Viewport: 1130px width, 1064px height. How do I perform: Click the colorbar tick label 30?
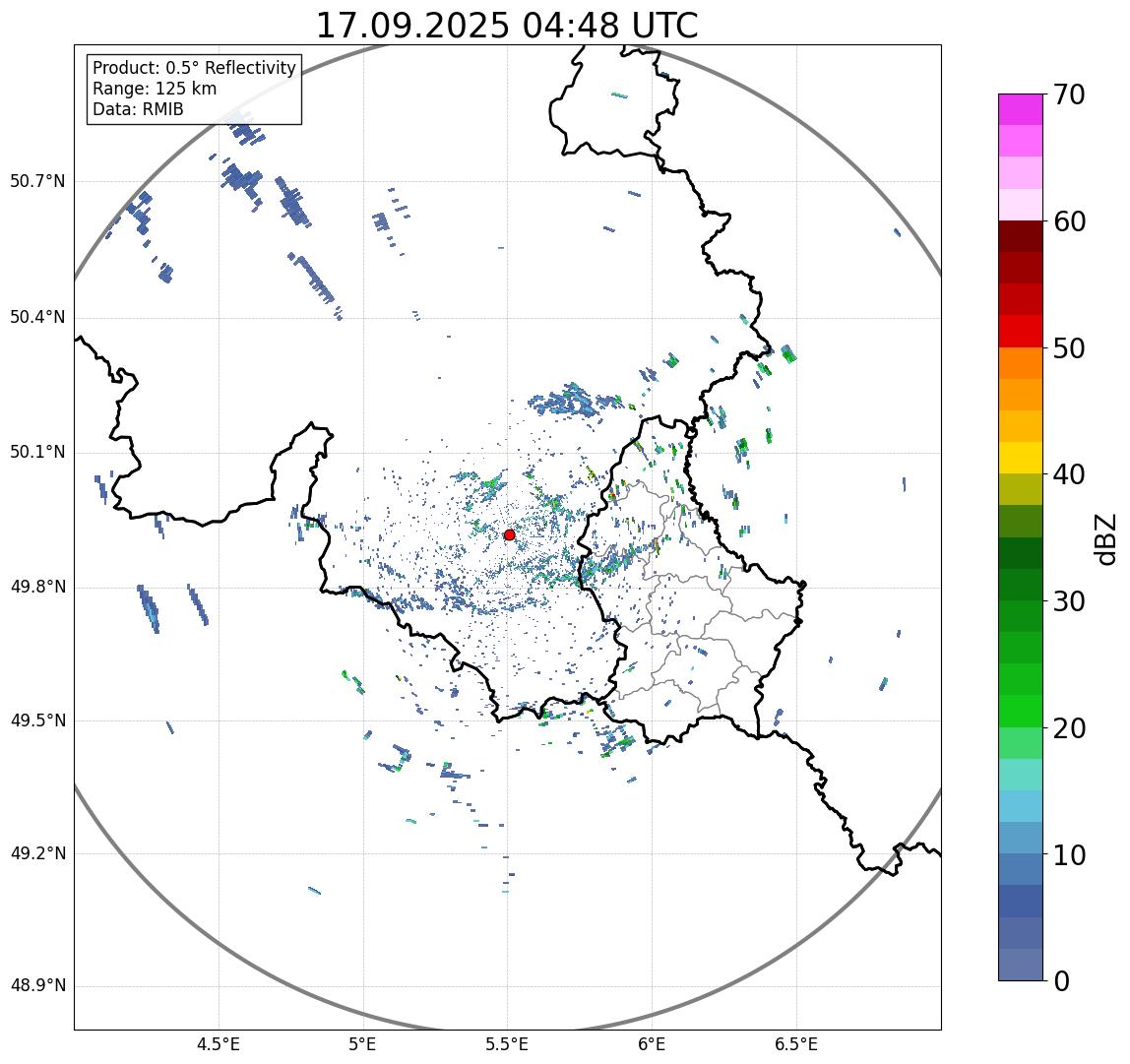tap(1069, 601)
